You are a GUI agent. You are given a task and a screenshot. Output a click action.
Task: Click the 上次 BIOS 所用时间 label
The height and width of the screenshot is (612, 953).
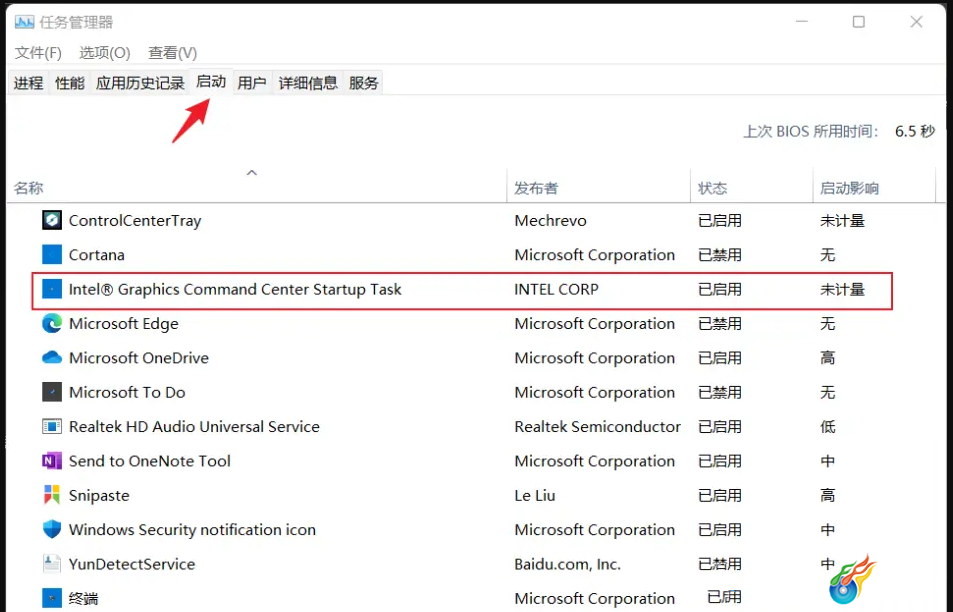pos(811,131)
